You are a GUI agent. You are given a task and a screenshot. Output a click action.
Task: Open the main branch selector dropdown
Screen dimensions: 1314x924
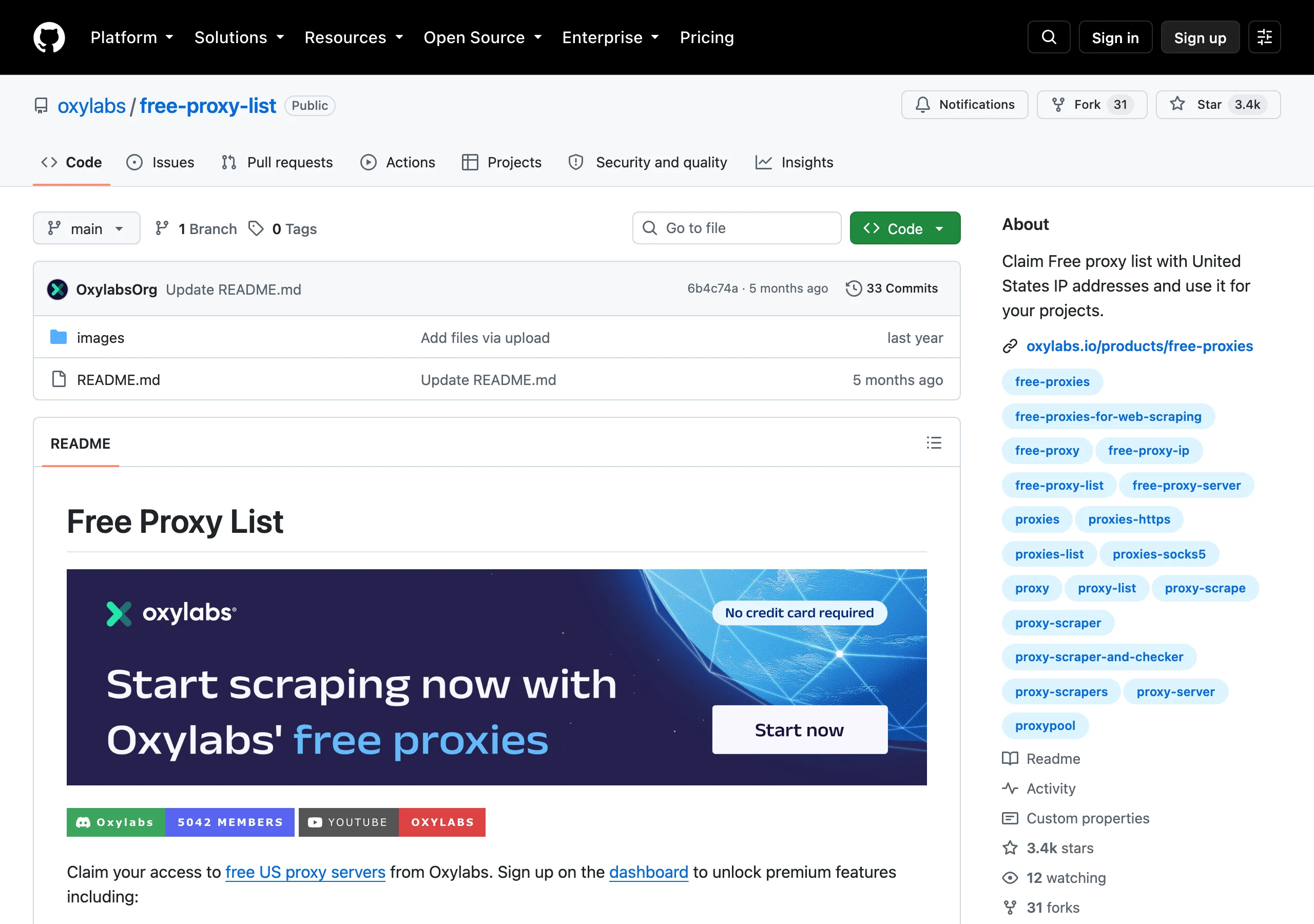click(x=86, y=228)
